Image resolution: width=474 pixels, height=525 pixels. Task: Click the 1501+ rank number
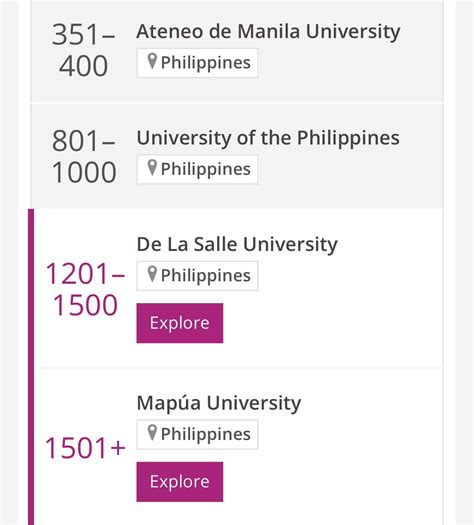coord(85,448)
